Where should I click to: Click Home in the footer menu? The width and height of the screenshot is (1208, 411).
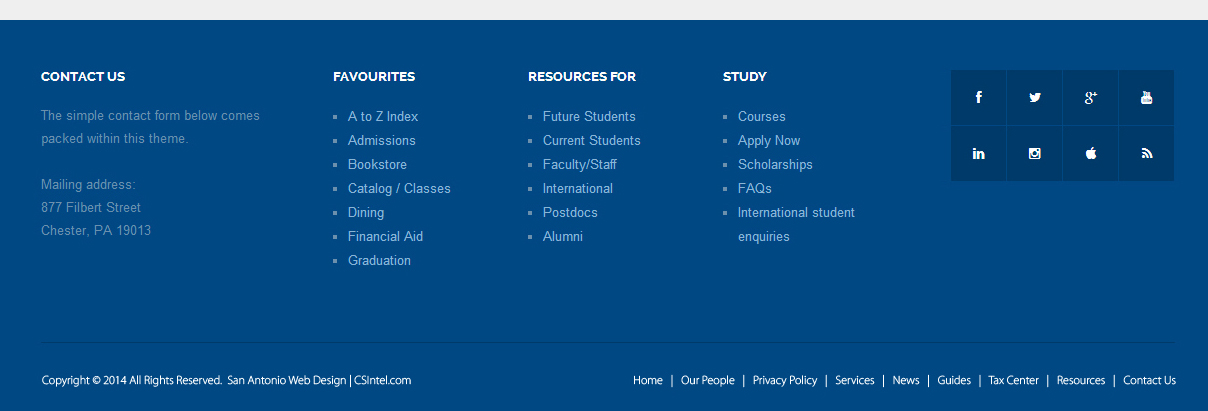coord(647,381)
